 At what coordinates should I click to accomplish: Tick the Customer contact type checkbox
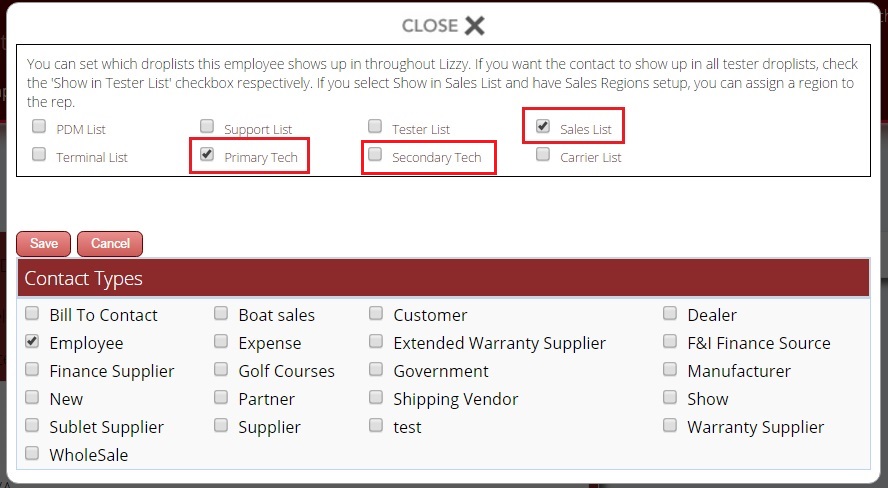click(x=376, y=314)
